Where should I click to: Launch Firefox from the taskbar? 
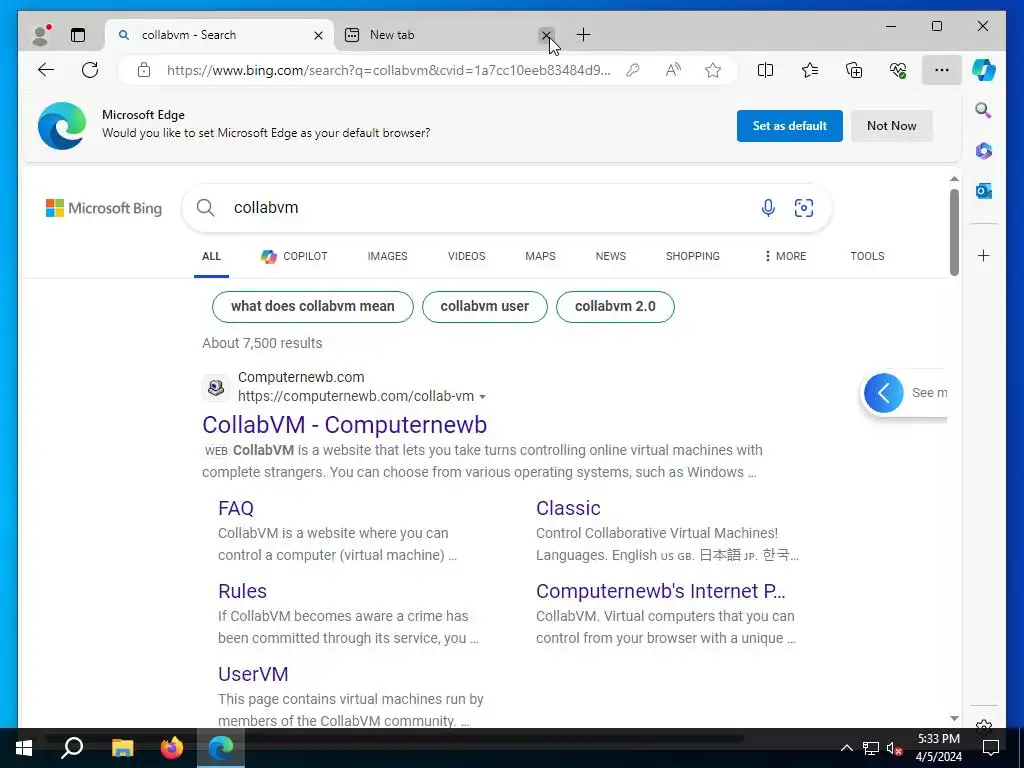[172, 748]
